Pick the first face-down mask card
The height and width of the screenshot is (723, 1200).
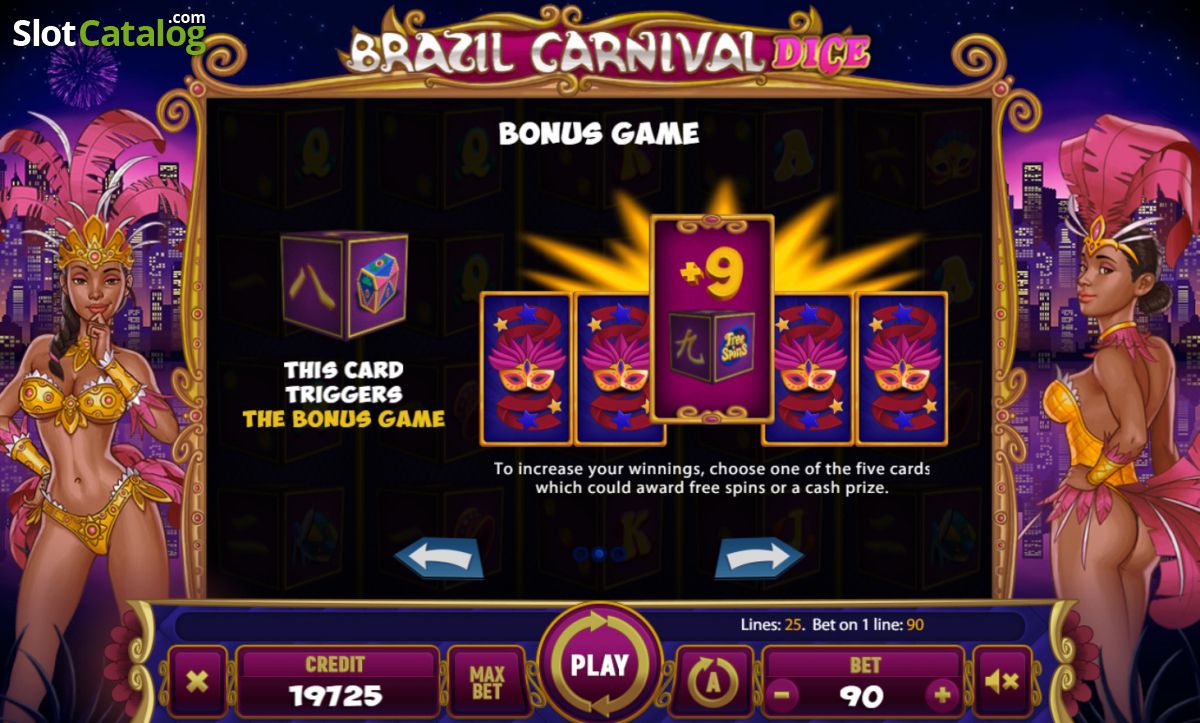pyautogui.click(x=525, y=369)
